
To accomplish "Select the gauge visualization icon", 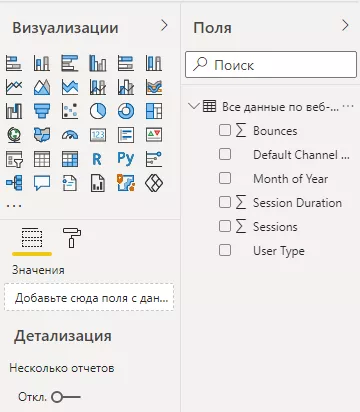I will [70, 135].
